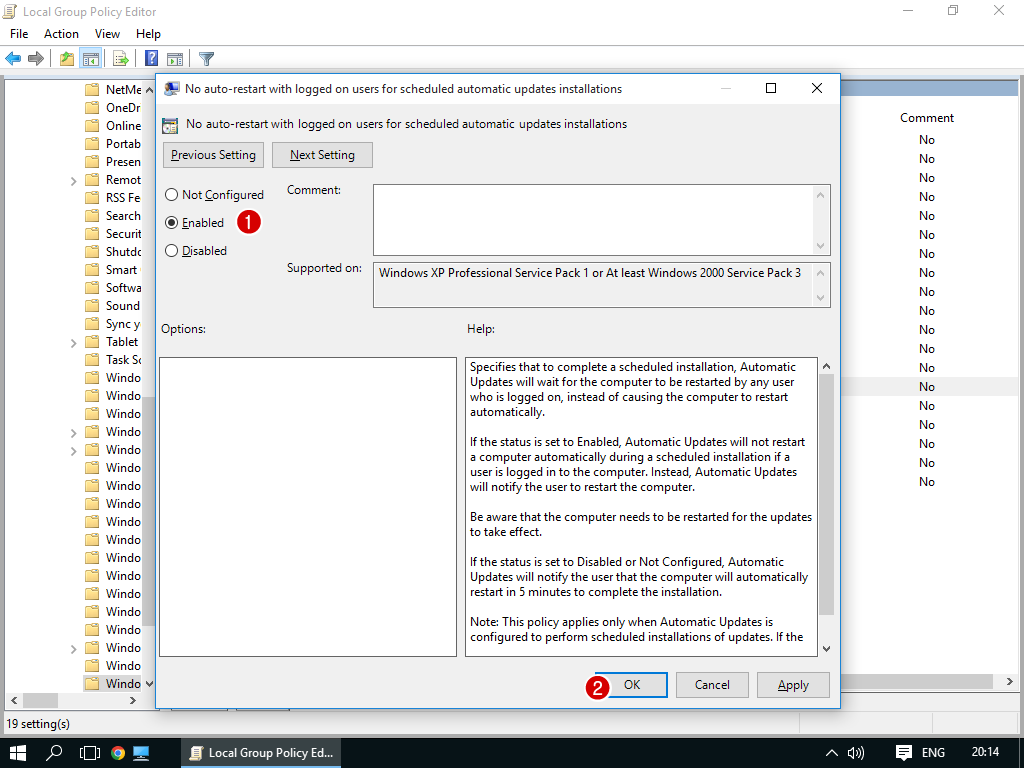Select the Disabled radio button

172,251
